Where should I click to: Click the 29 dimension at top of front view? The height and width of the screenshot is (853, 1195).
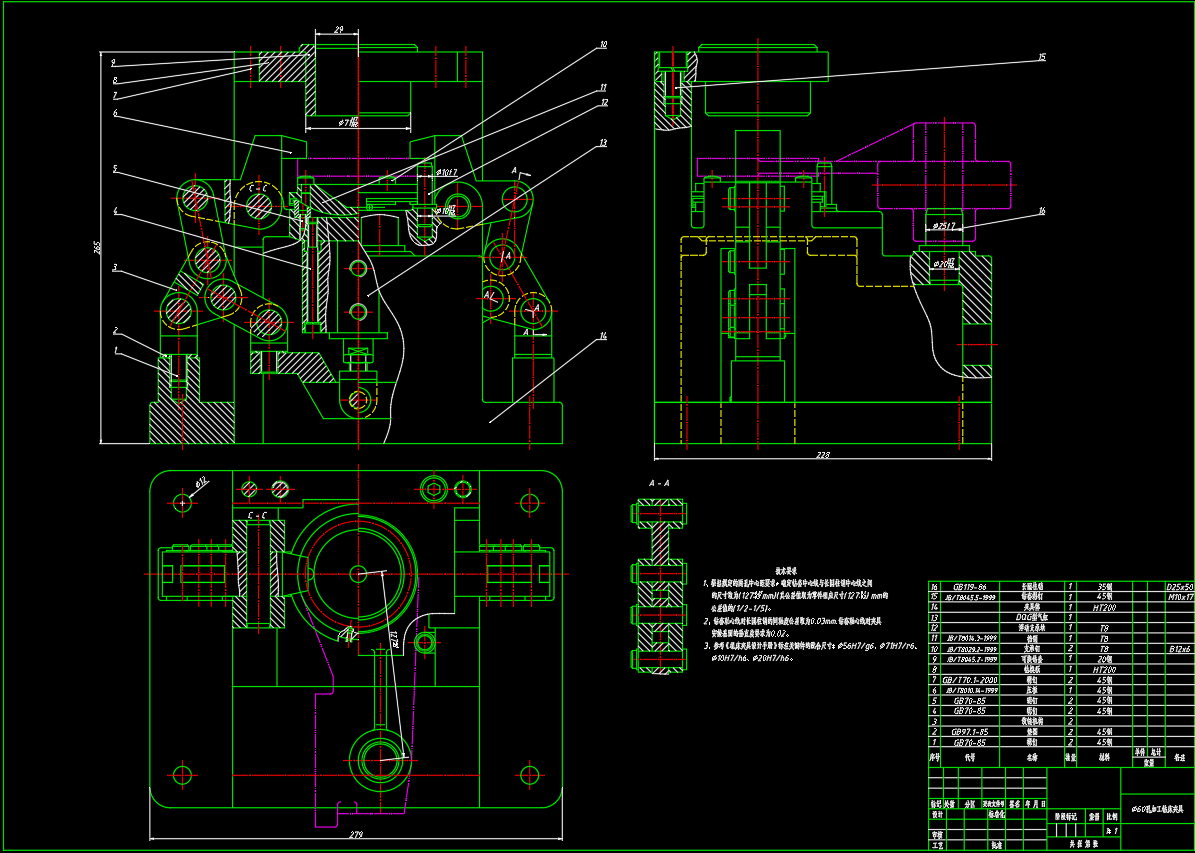pyautogui.click(x=338, y=30)
